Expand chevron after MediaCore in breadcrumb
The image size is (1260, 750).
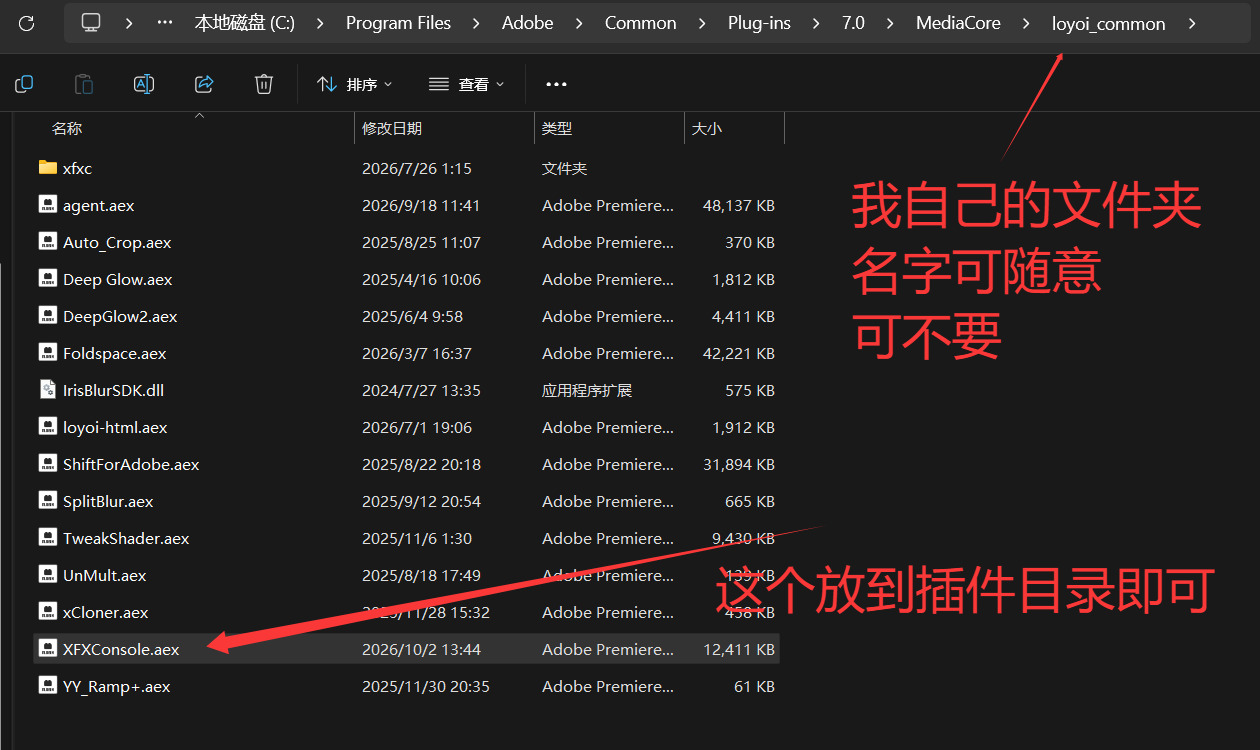click(x=1027, y=23)
